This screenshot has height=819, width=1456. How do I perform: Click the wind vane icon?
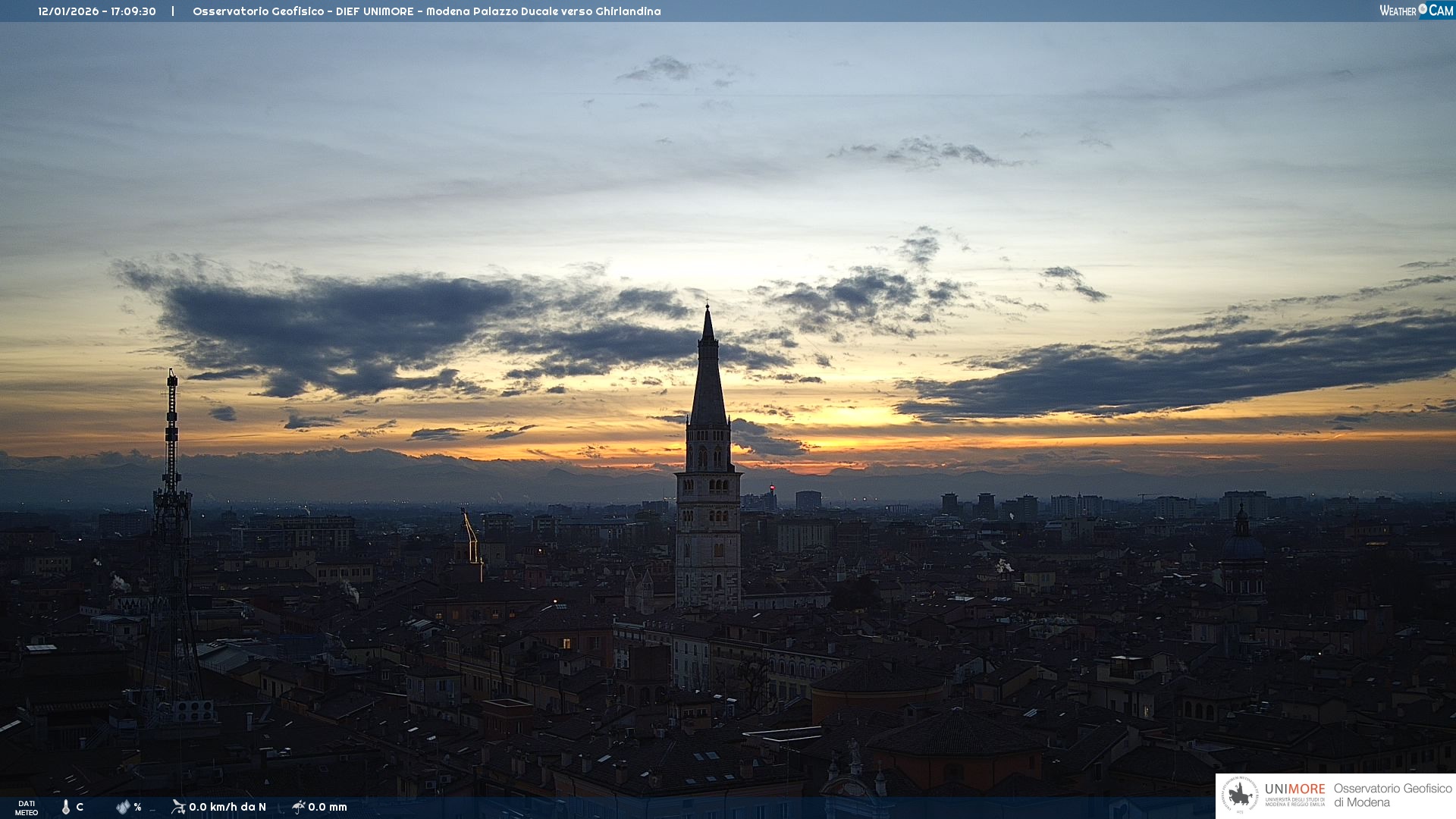[178, 807]
